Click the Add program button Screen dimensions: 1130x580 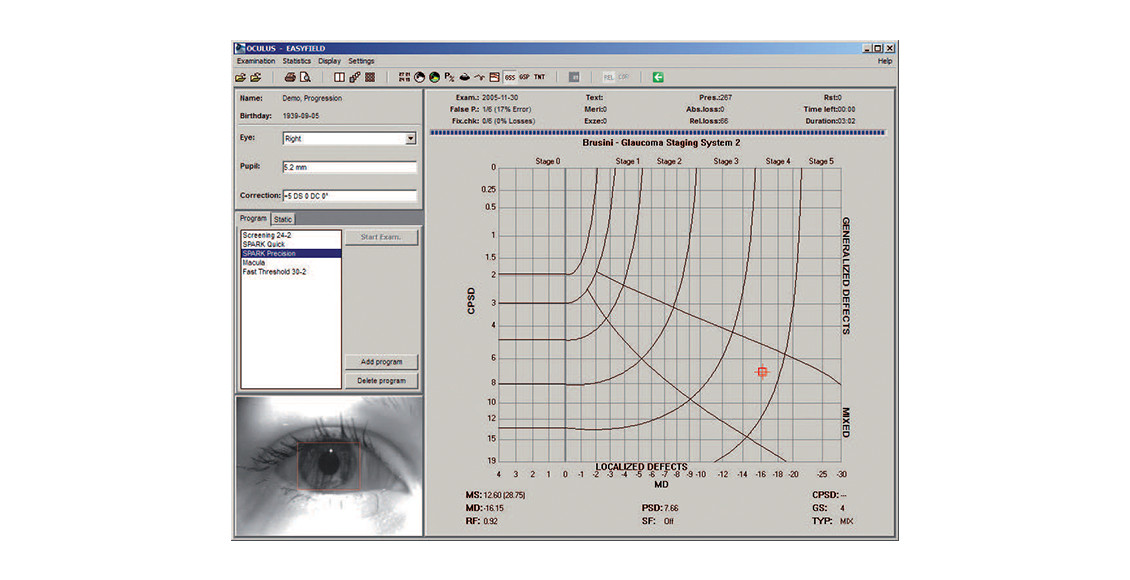coord(381,362)
